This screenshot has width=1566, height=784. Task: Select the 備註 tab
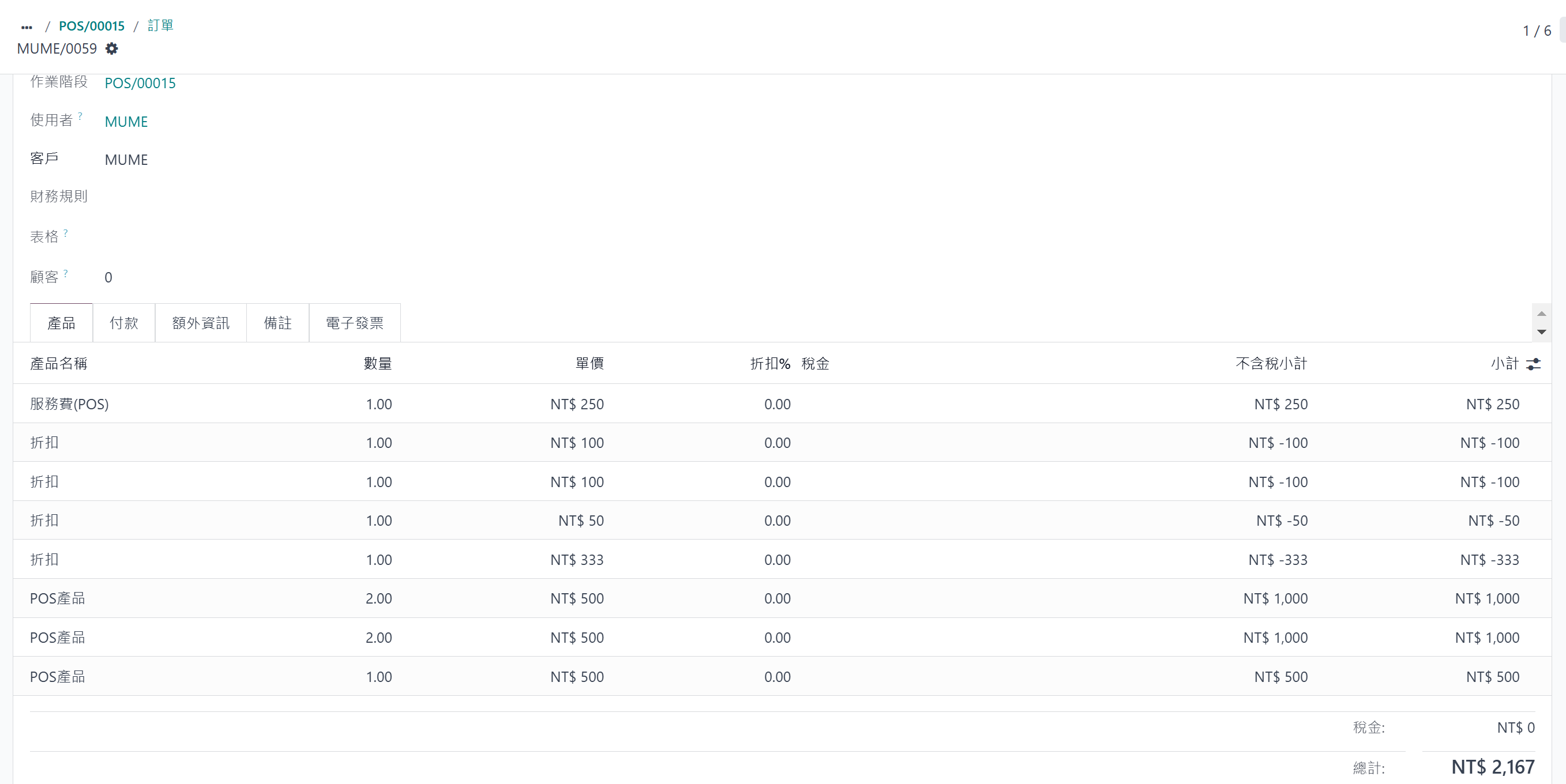pos(278,323)
